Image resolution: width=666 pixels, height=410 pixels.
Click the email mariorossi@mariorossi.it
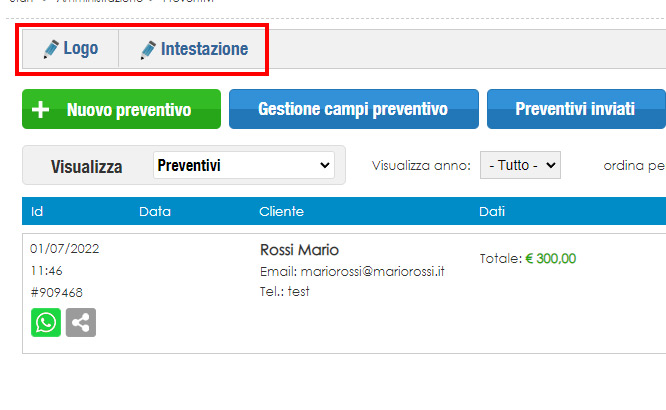coord(373,271)
